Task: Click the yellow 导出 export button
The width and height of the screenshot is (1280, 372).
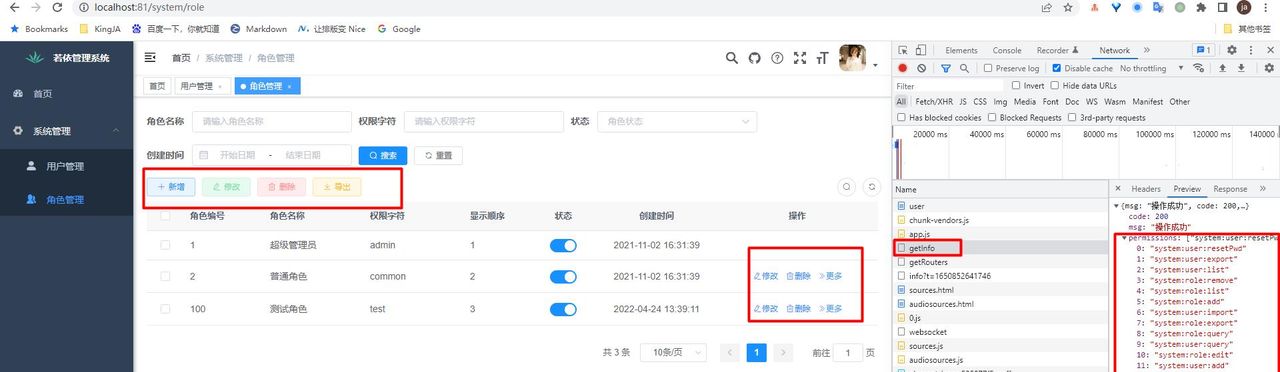Action: [337, 186]
